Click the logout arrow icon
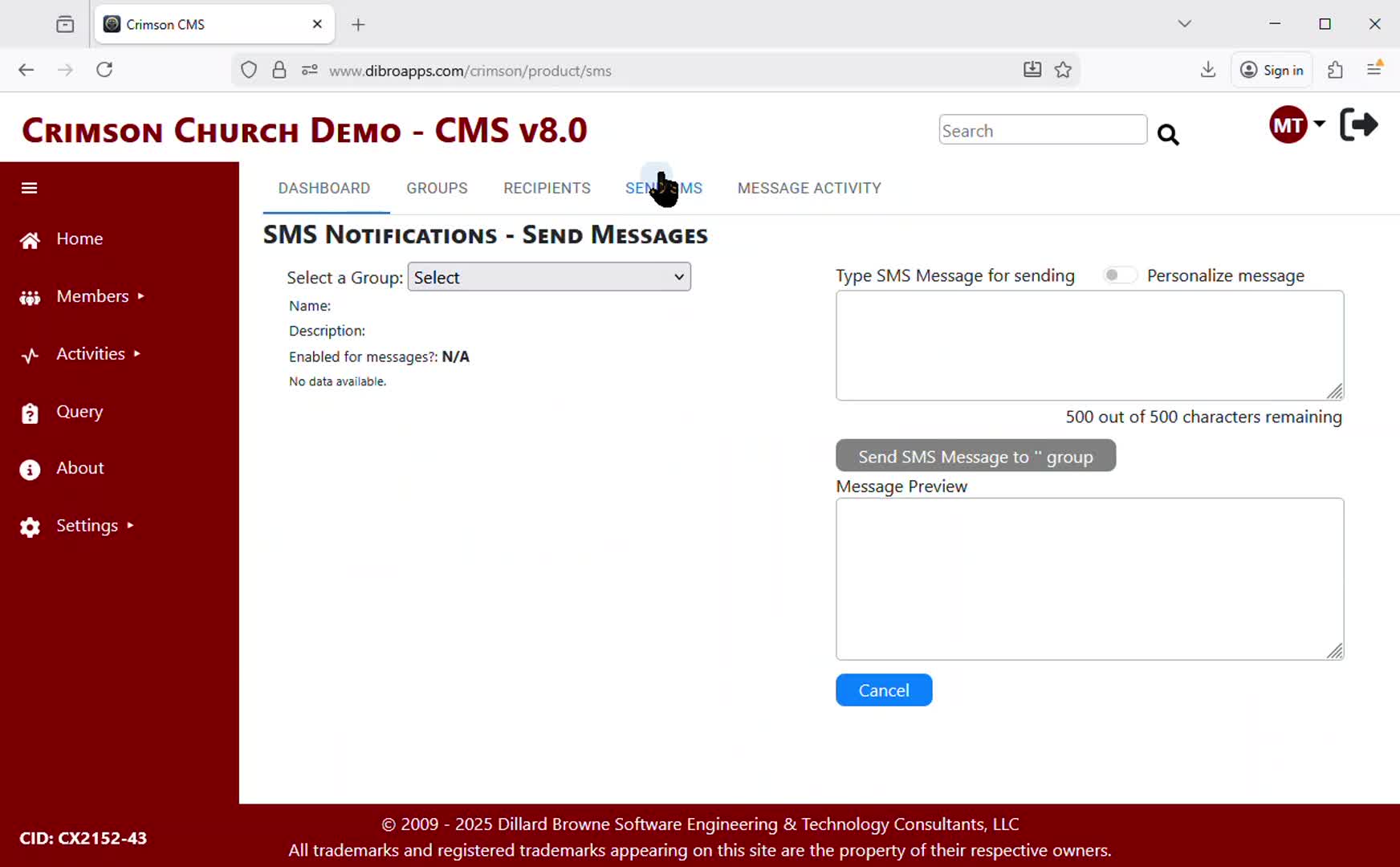1400x867 pixels. pyautogui.click(x=1358, y=125)
